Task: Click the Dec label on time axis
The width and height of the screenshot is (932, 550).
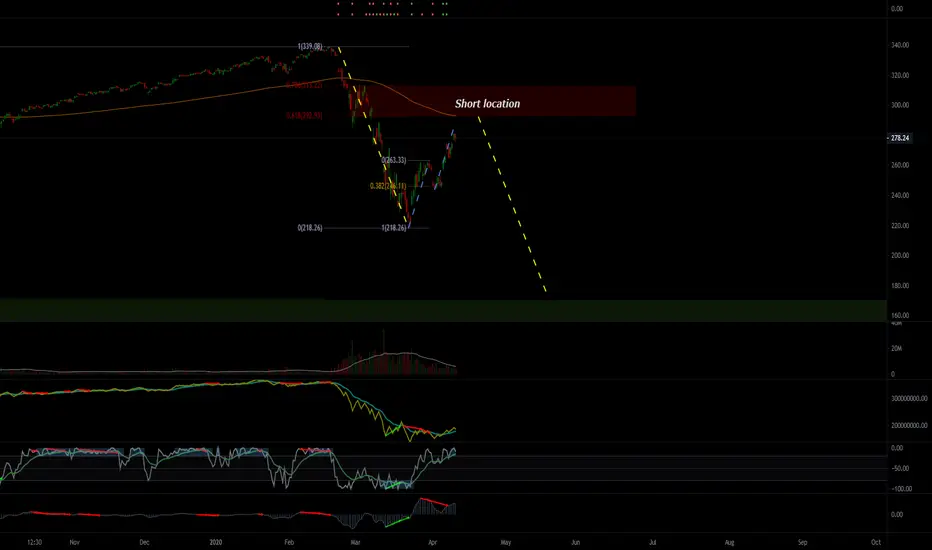Action: [x=144, y=542]
